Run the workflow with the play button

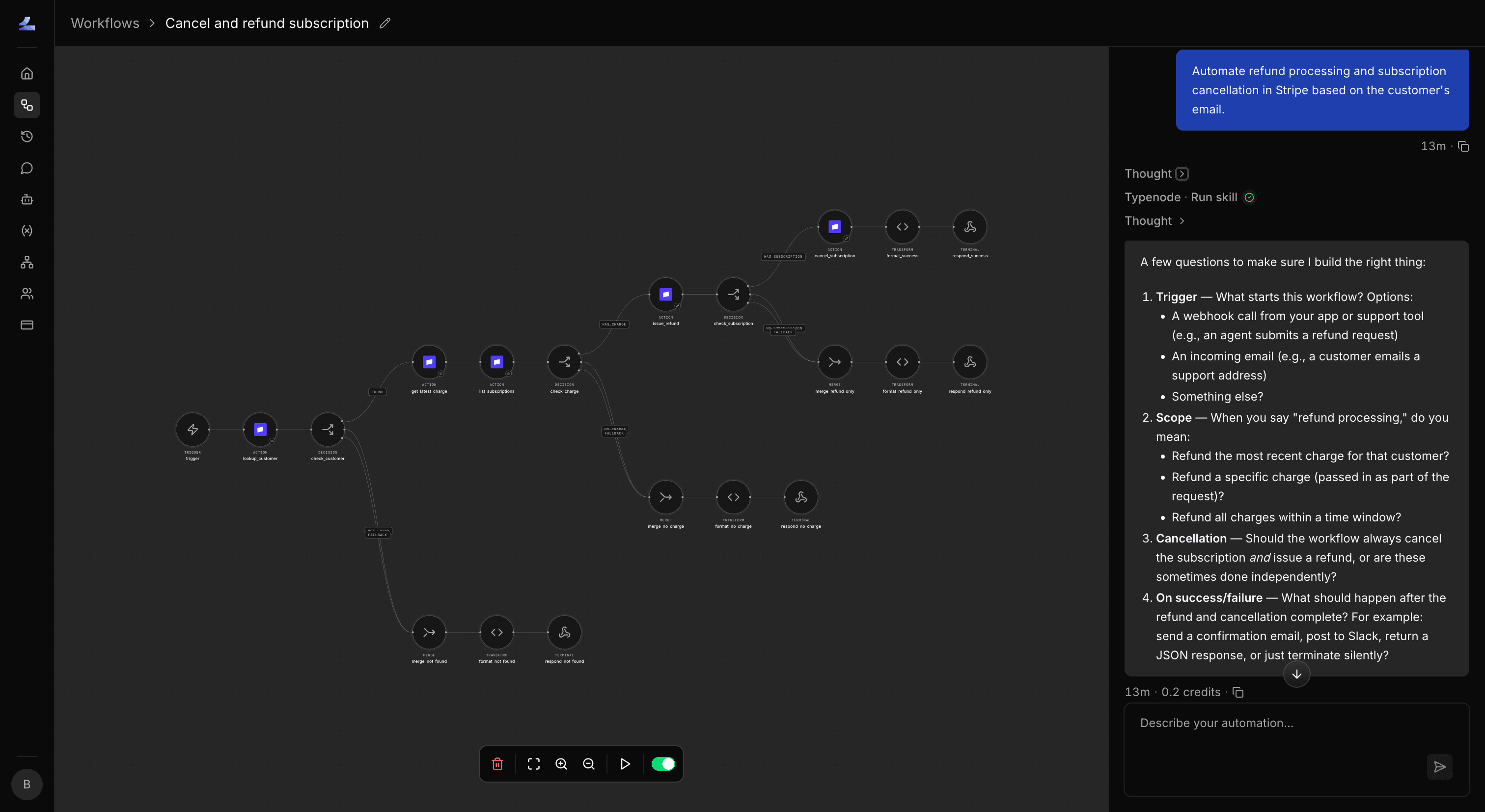point(625,763)
